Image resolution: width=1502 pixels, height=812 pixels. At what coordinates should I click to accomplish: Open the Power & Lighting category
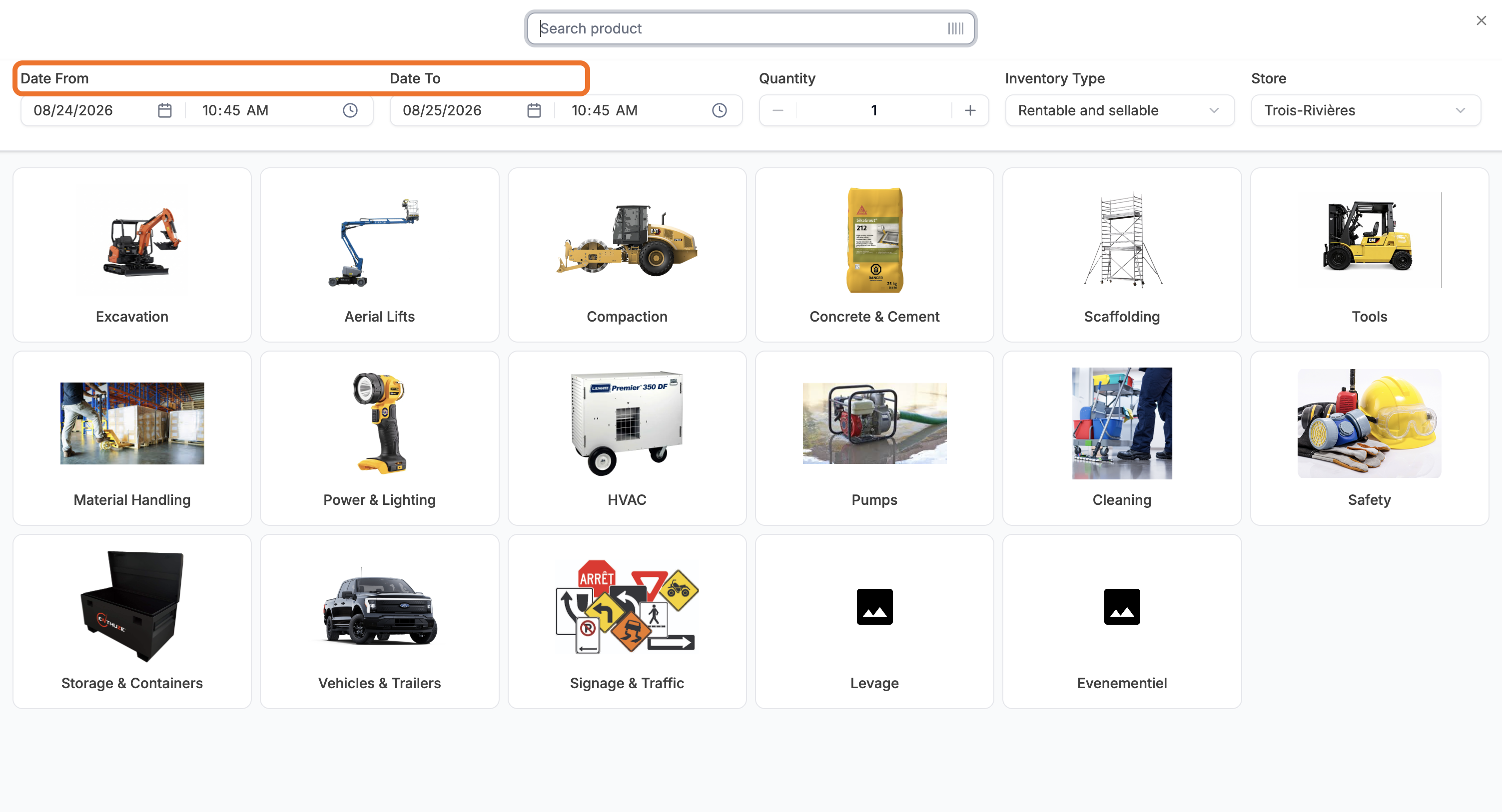coord(380,438)
